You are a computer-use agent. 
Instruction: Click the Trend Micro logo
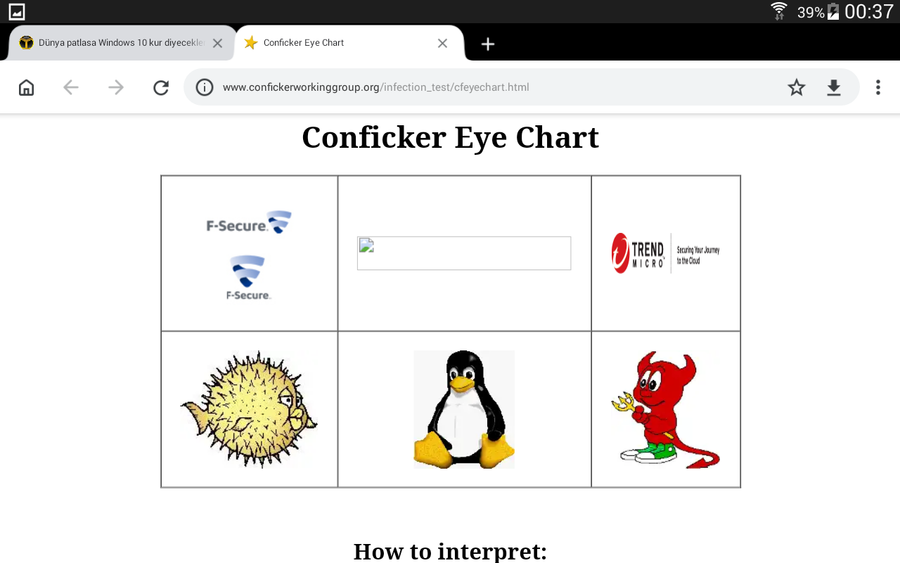point(665,253)
